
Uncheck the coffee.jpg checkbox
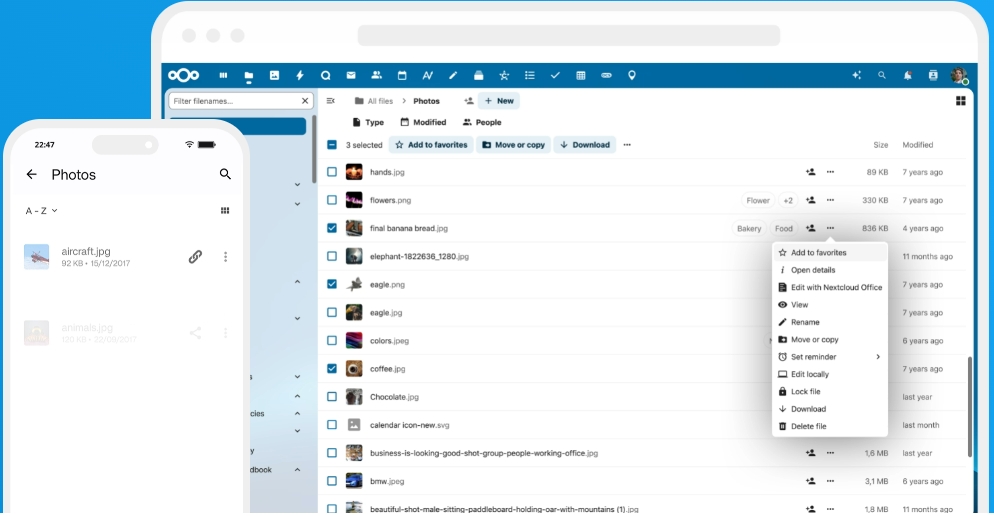[x=332, y=368]
